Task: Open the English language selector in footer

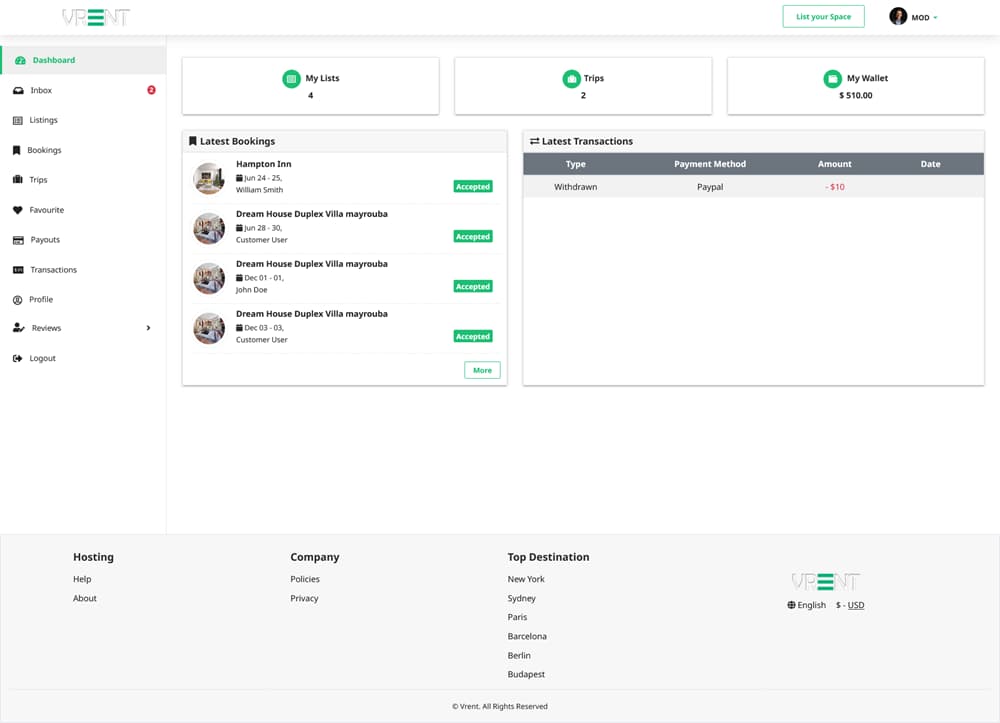Action: click(x=807, y=605)
